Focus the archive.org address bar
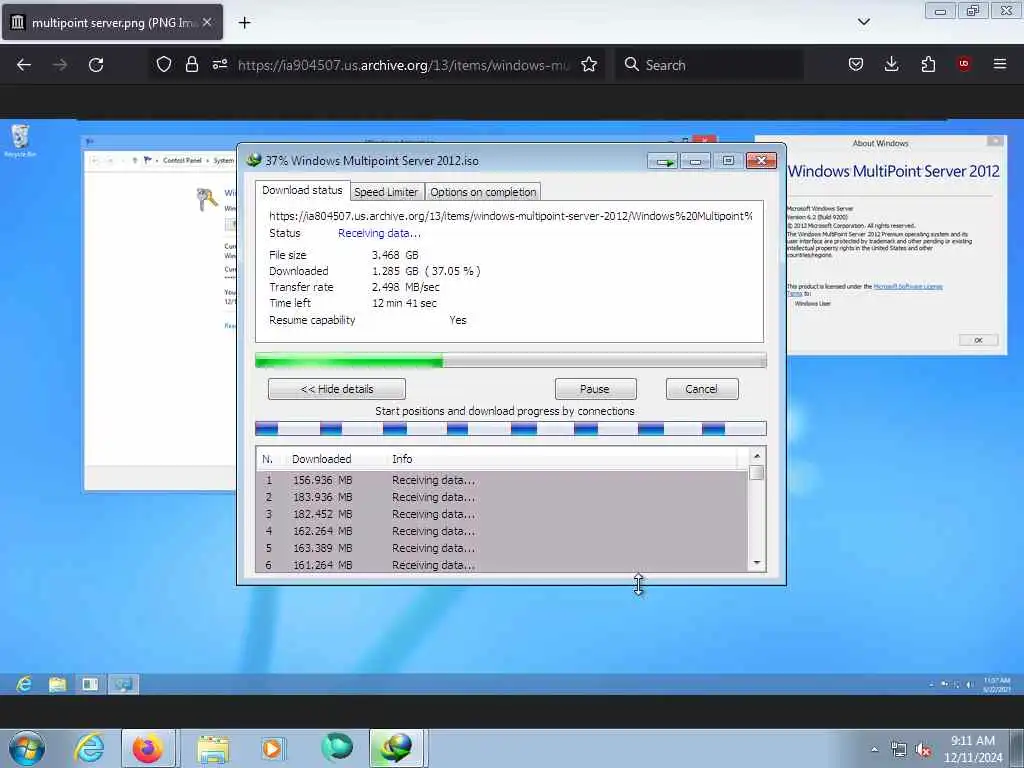This screenshot has height=768, width=1024. [404, 65]
